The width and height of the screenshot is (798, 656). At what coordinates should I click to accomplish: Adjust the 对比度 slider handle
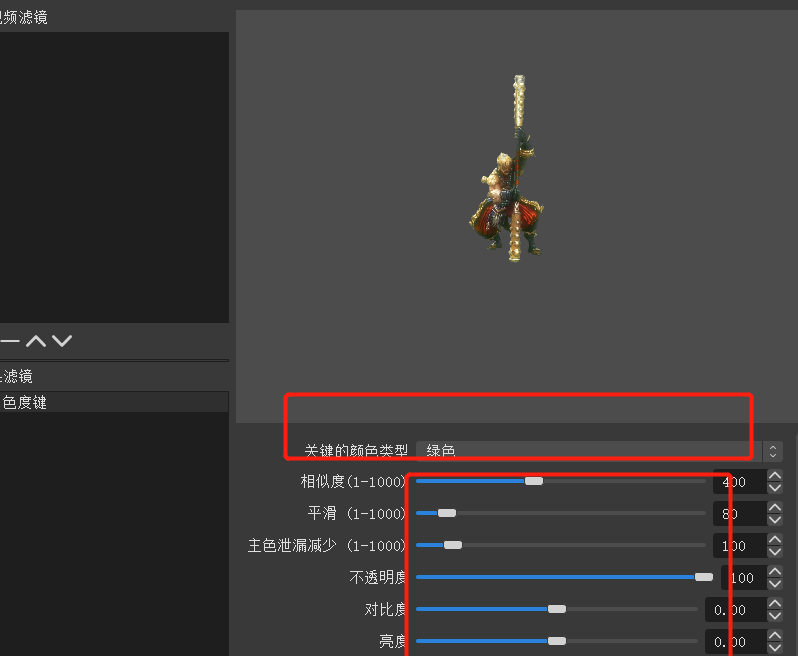557,609
